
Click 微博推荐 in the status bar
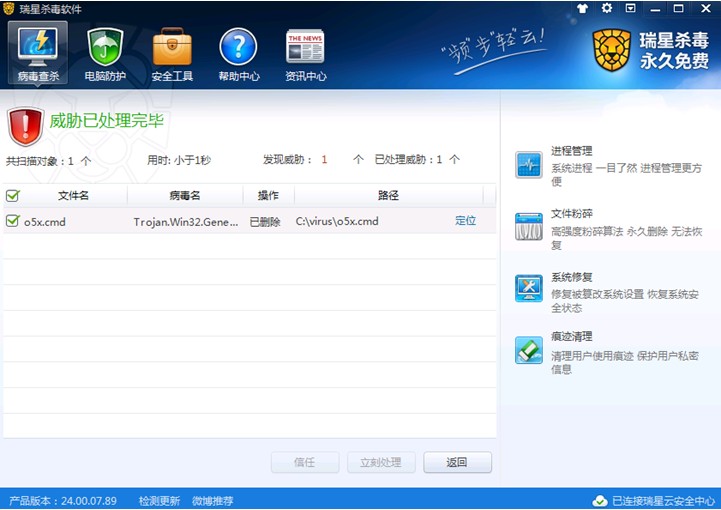212,501
